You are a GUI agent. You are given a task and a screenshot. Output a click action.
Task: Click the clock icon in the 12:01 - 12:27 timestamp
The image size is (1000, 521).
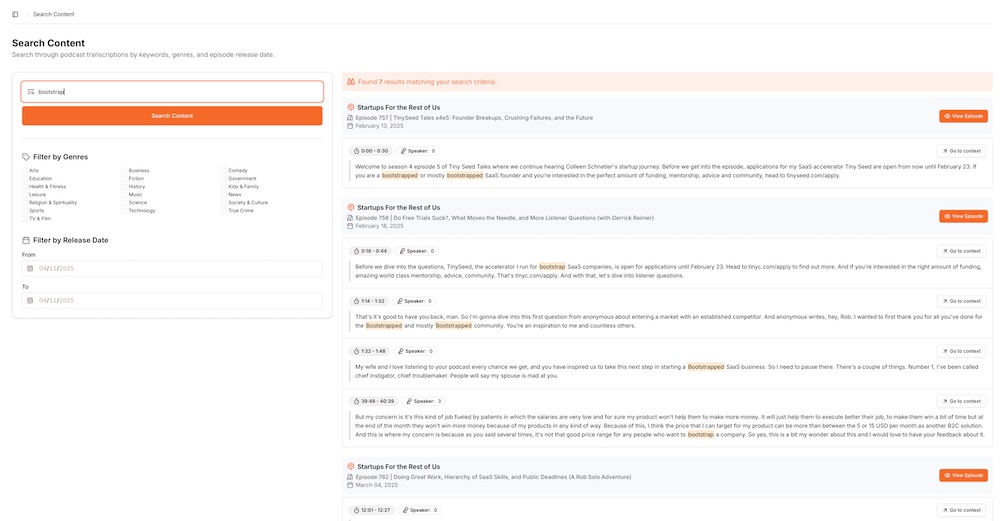[x=357, y=510]
